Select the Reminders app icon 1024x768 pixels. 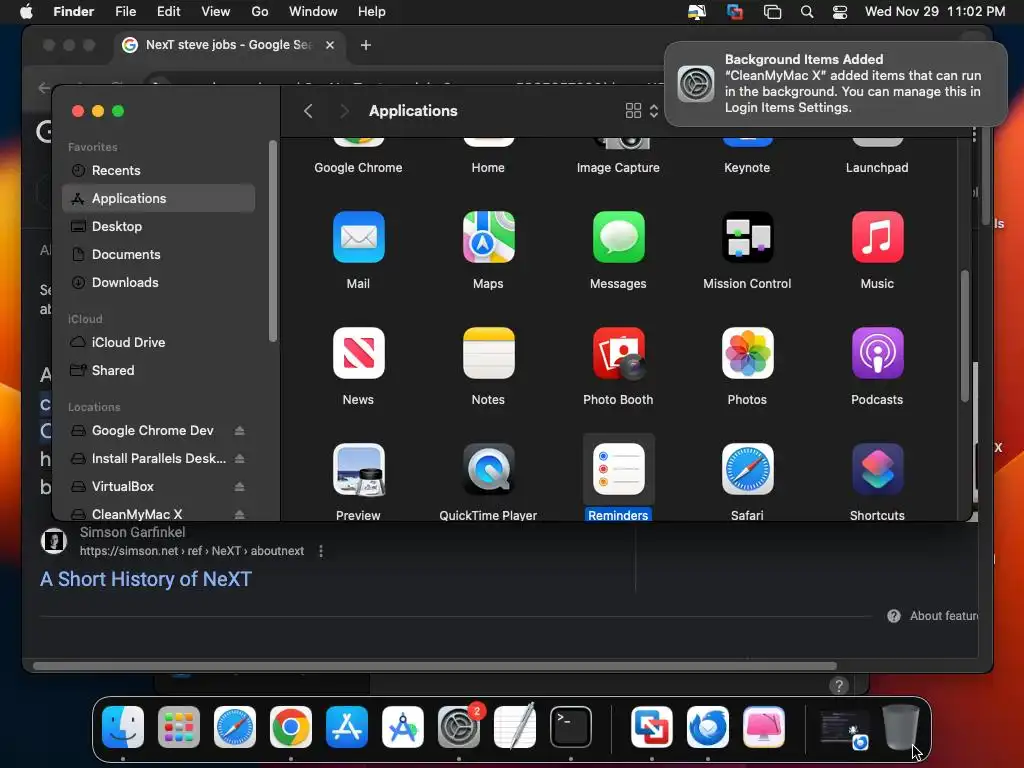618,470
